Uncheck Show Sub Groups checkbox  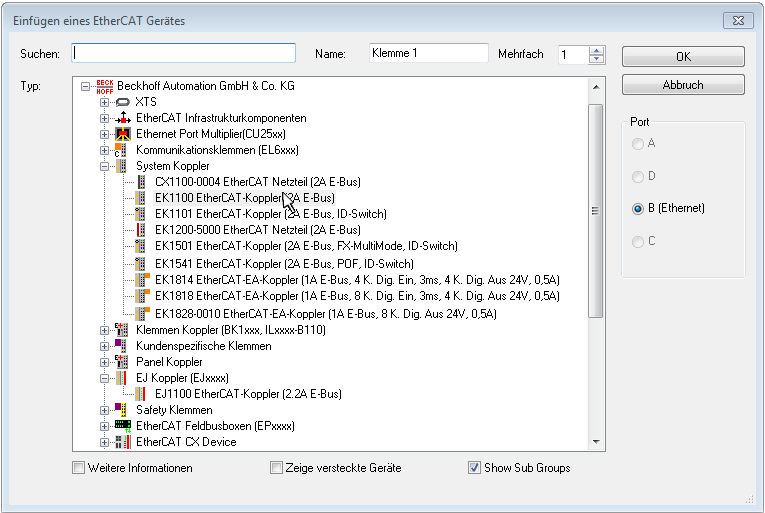point(475,468)
